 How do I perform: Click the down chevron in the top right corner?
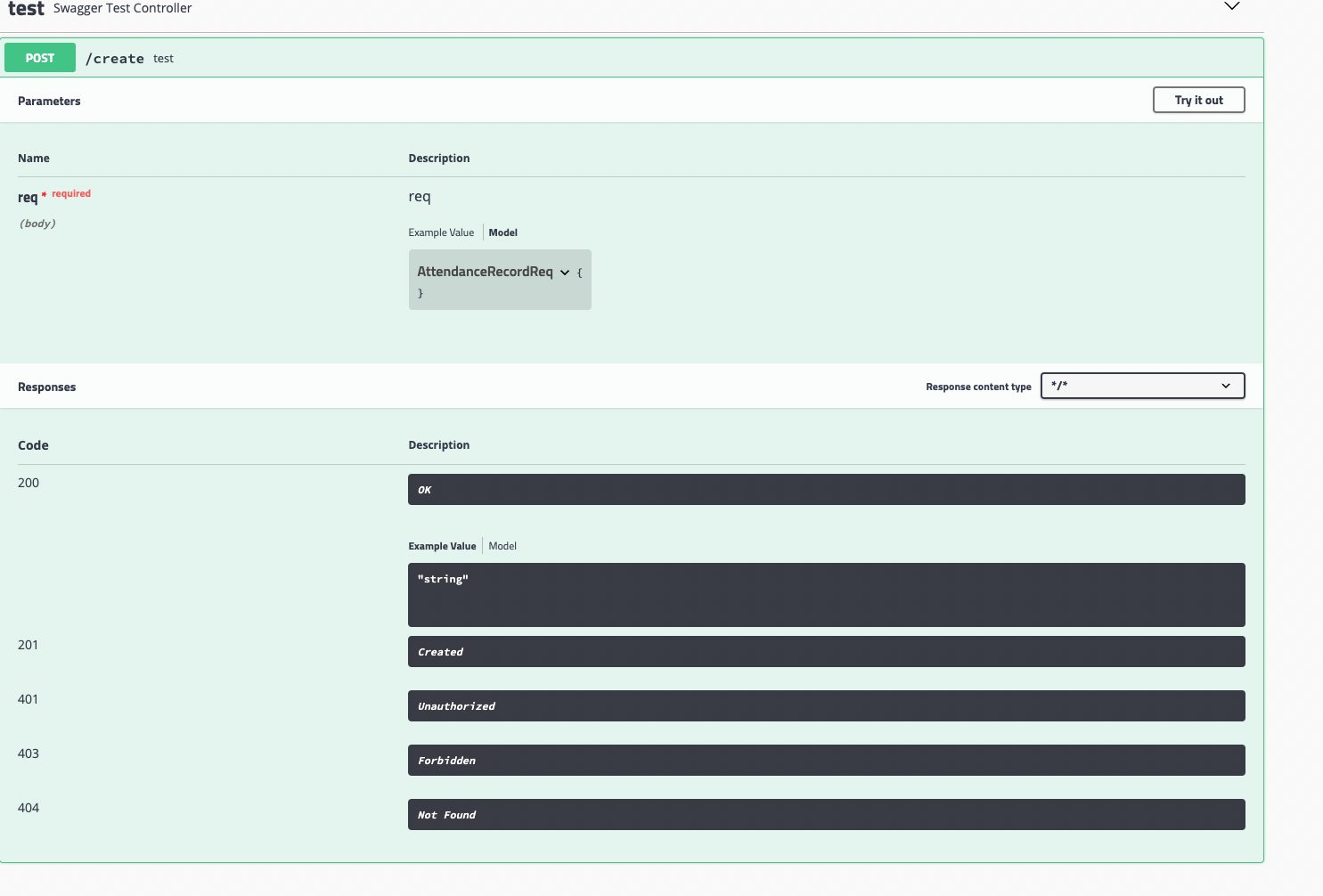pyautogui.click(x=1232, y=7)
